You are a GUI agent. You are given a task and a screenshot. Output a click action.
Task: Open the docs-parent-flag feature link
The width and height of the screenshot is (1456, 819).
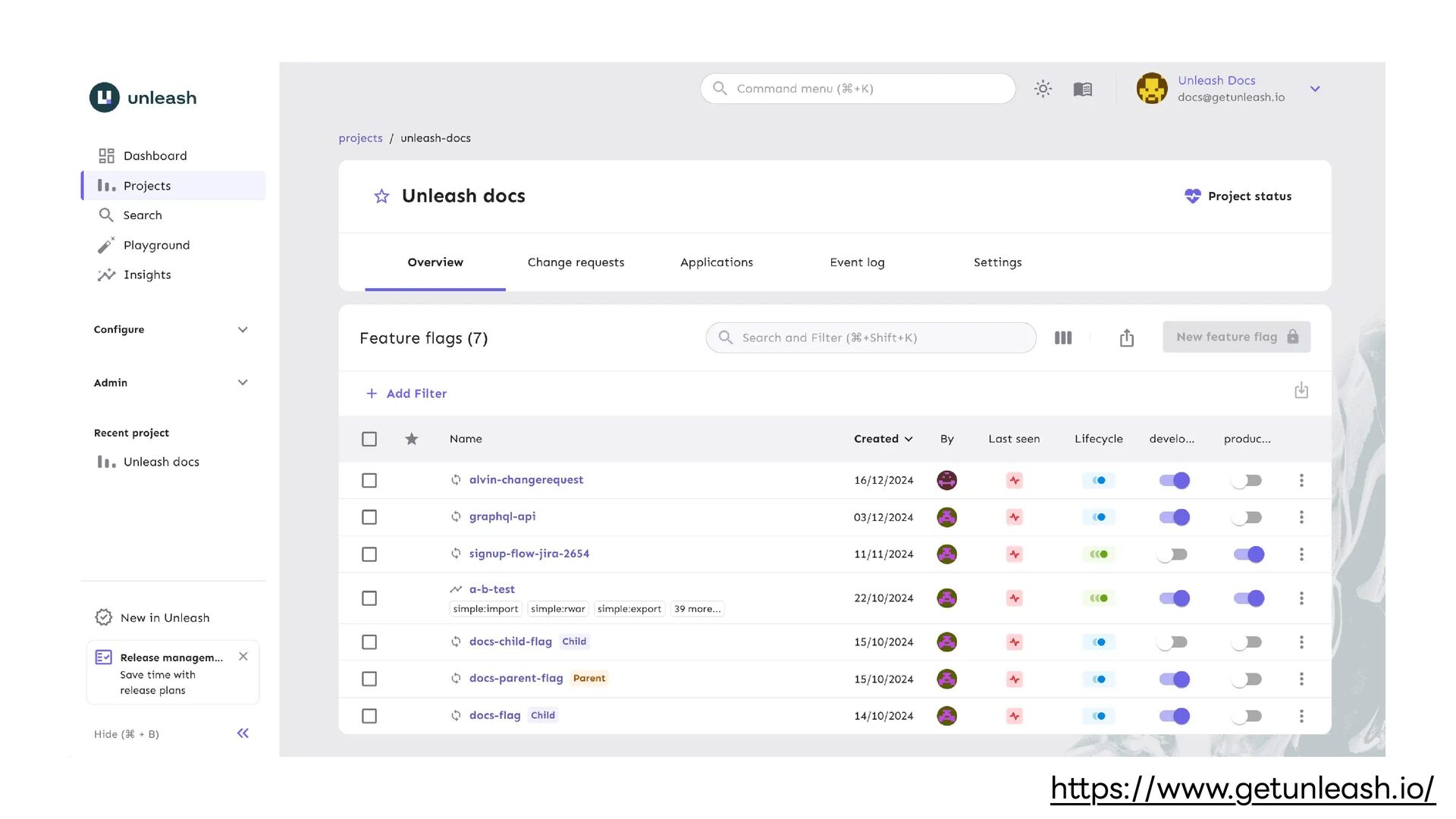coord(516,679)
